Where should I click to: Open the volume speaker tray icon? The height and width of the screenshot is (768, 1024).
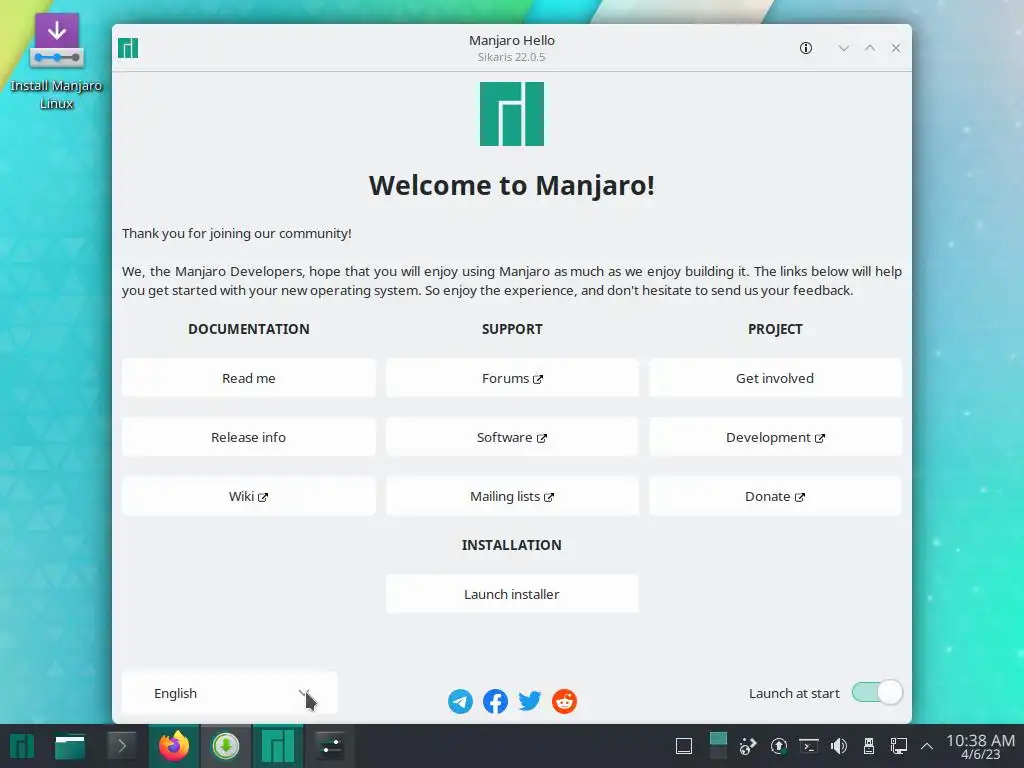(x=839, y=746)
